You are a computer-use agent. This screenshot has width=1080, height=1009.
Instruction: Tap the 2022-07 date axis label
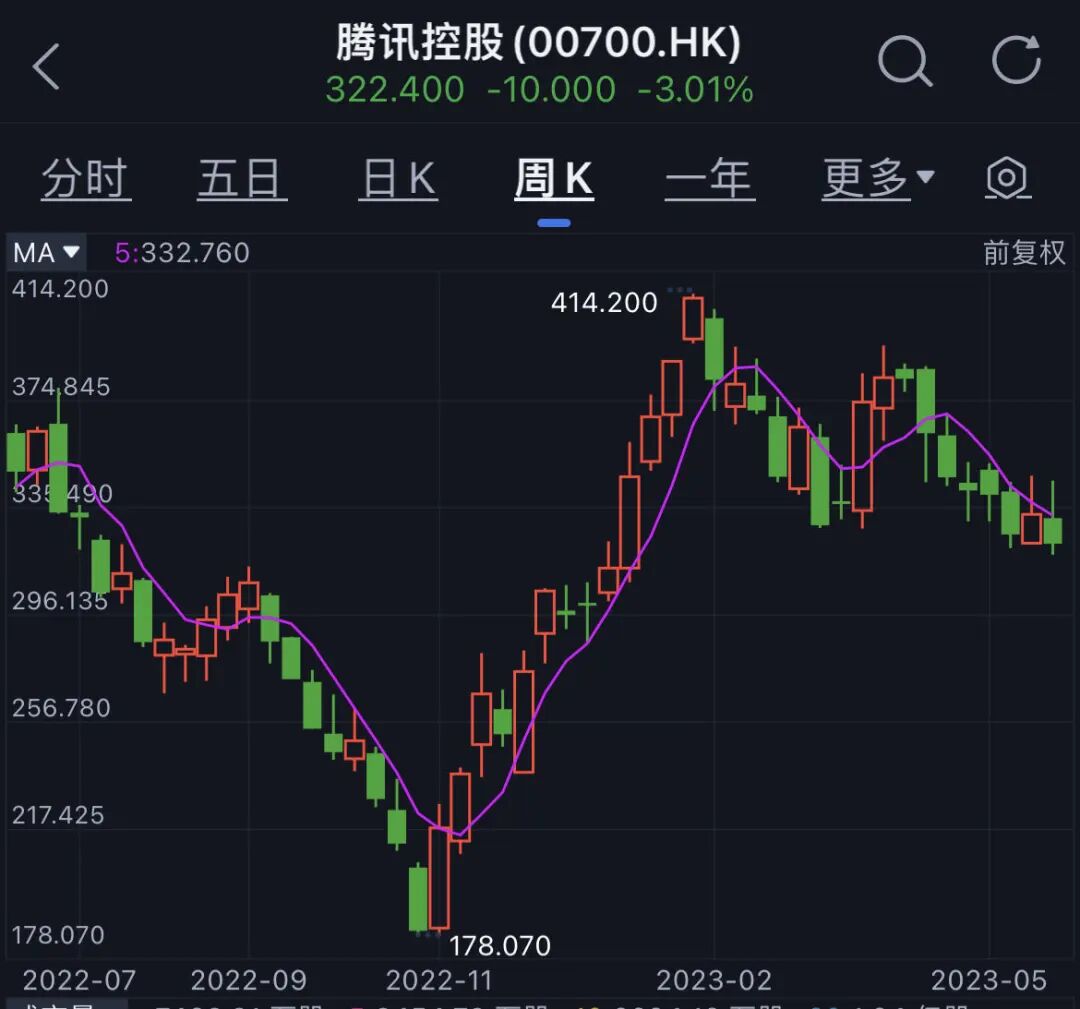click(79, 980)
